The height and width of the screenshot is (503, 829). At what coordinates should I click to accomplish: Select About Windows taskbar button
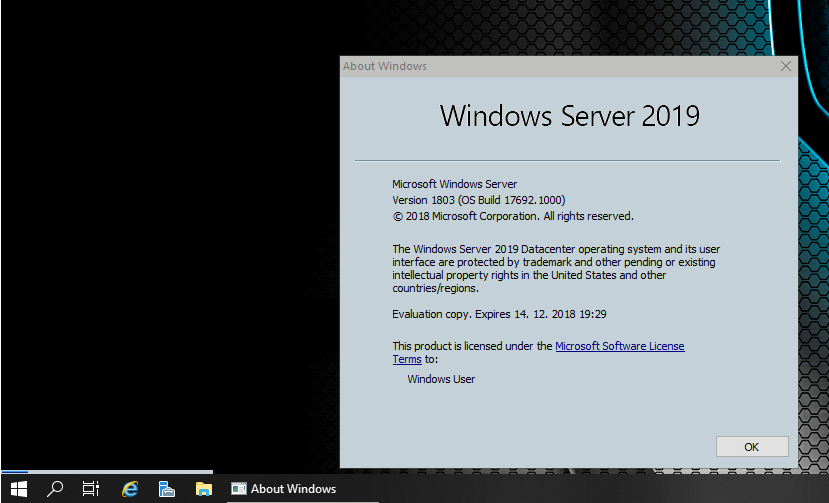[x=303, y=489]
